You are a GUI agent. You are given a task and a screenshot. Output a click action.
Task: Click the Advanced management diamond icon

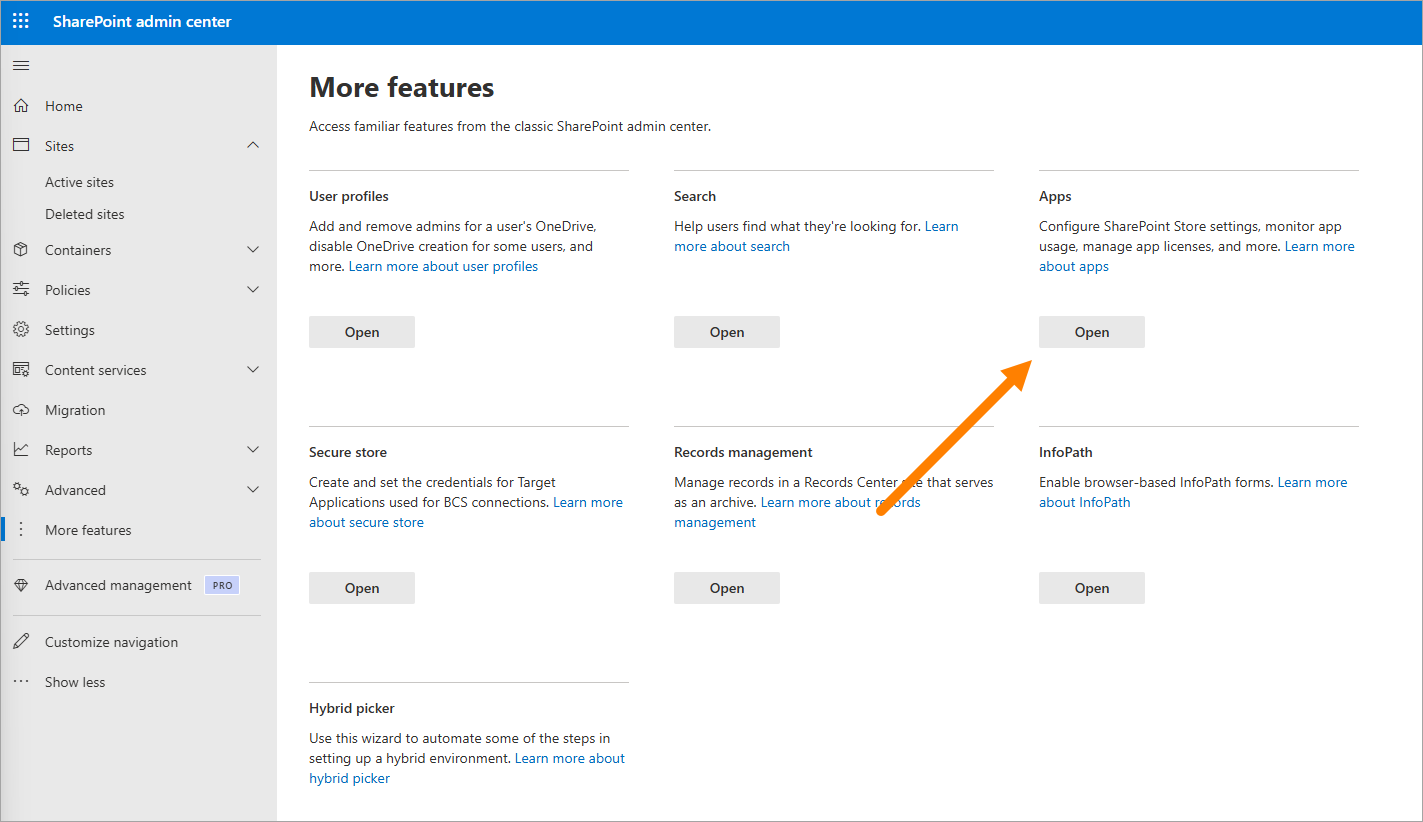pos(21,586)
